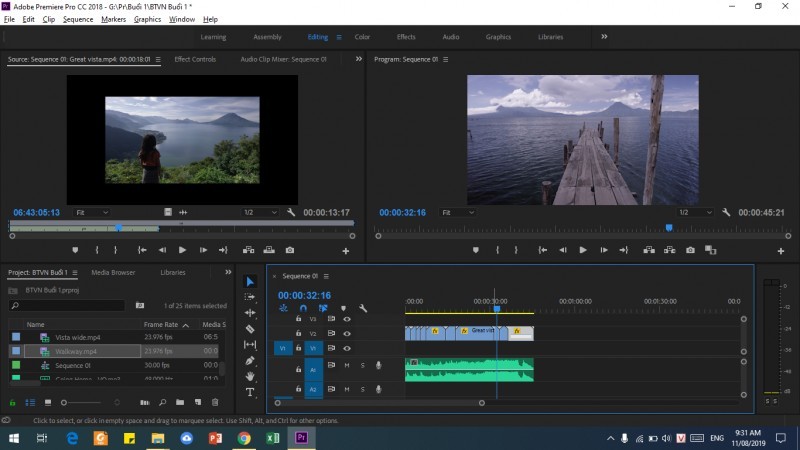Toggle V2 track lock
This screenshot has width=800, height=450.
coord(298,333)
